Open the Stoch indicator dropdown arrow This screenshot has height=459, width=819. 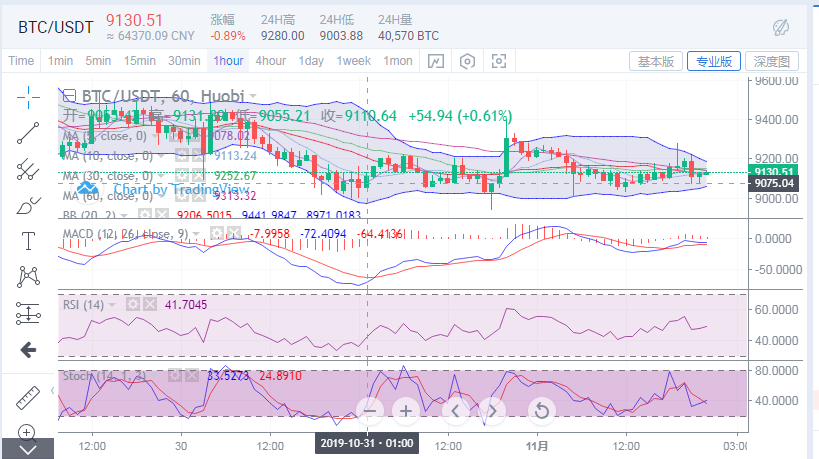155,375
